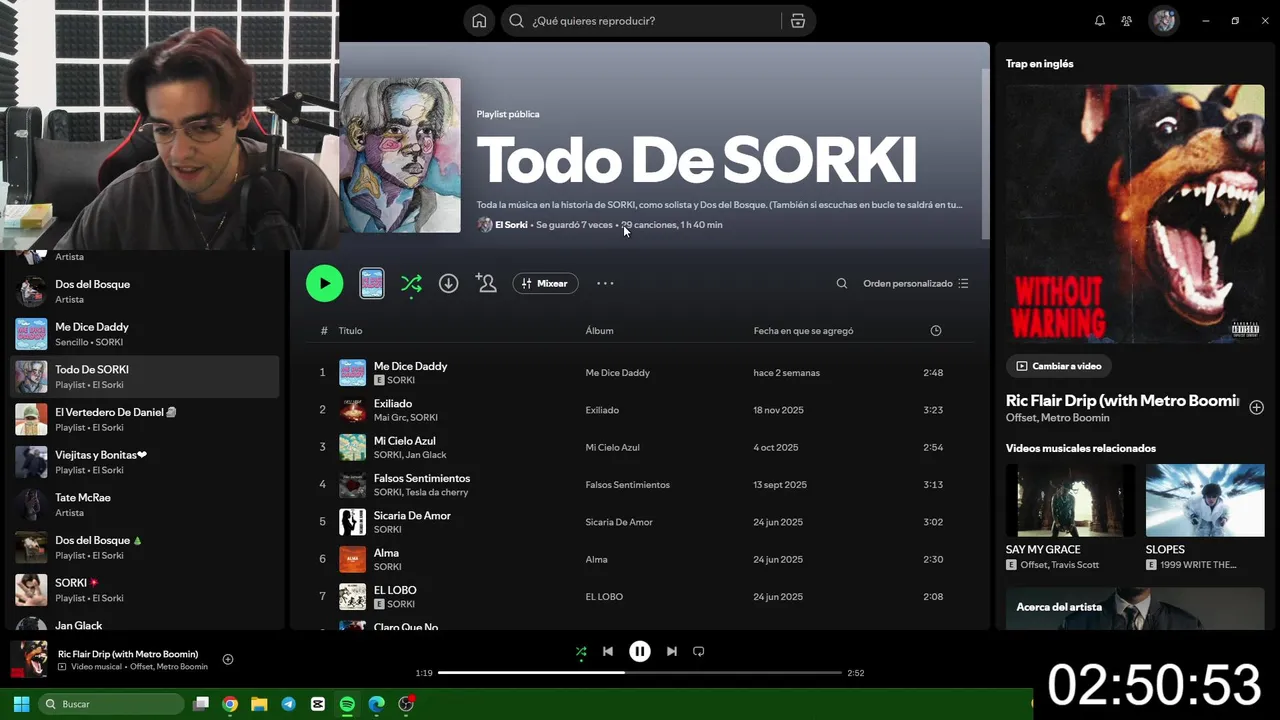Play the Todo De SORKI playlist
Image resolution: width=1280 pixels, height=720 pixels.
[x=324, y=283]
